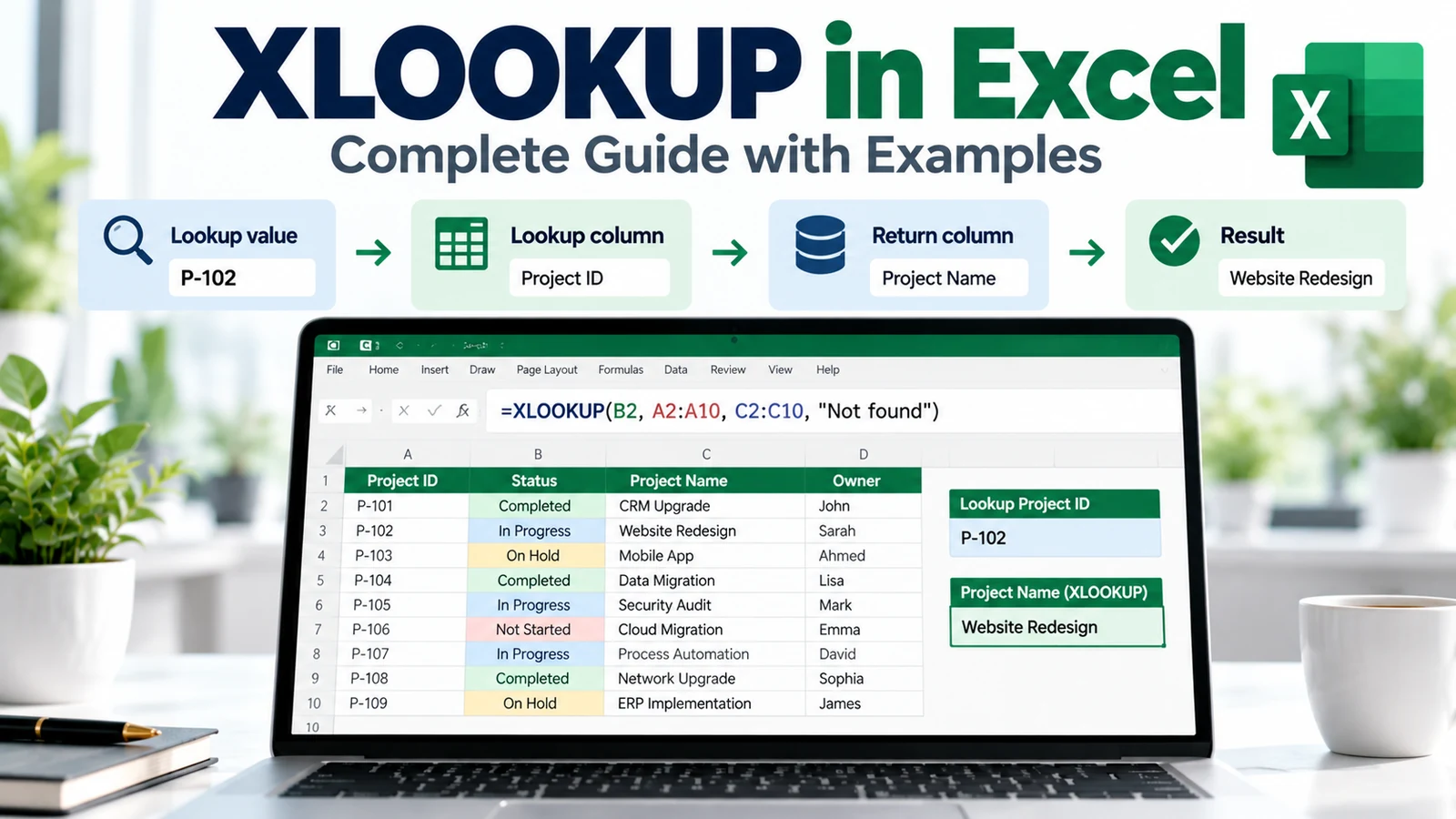Select cell P-104
1456x819 pixels.
point(404,581)
